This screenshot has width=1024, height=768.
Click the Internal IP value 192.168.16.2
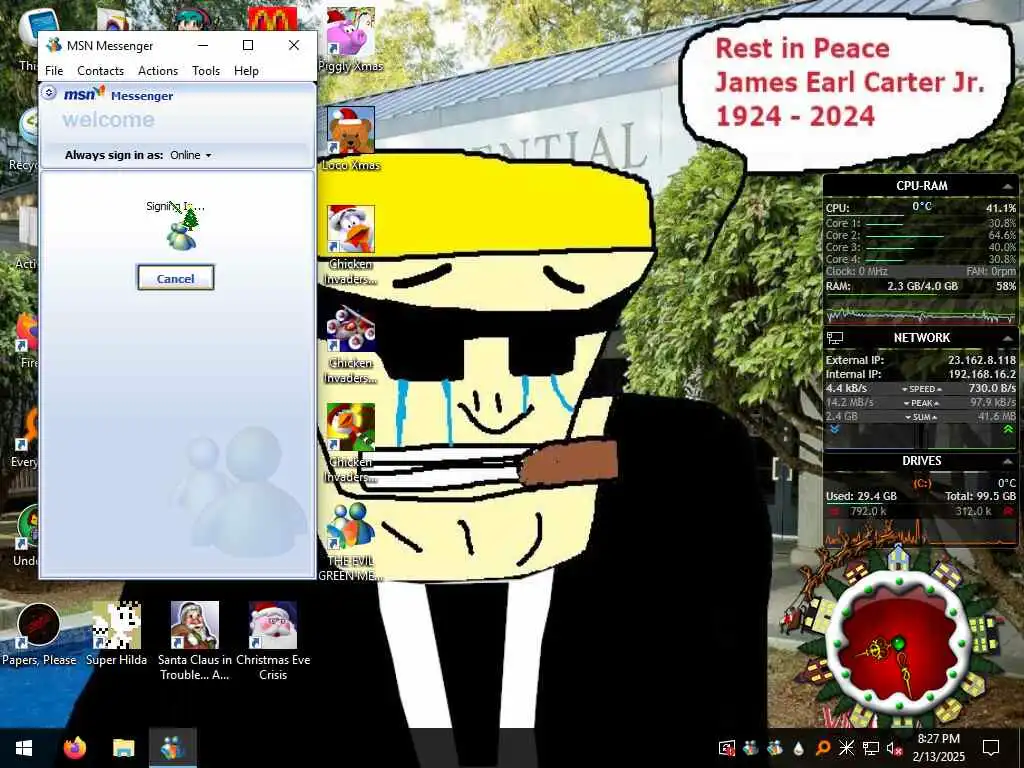pyautogui.click(x=982, y=374)
